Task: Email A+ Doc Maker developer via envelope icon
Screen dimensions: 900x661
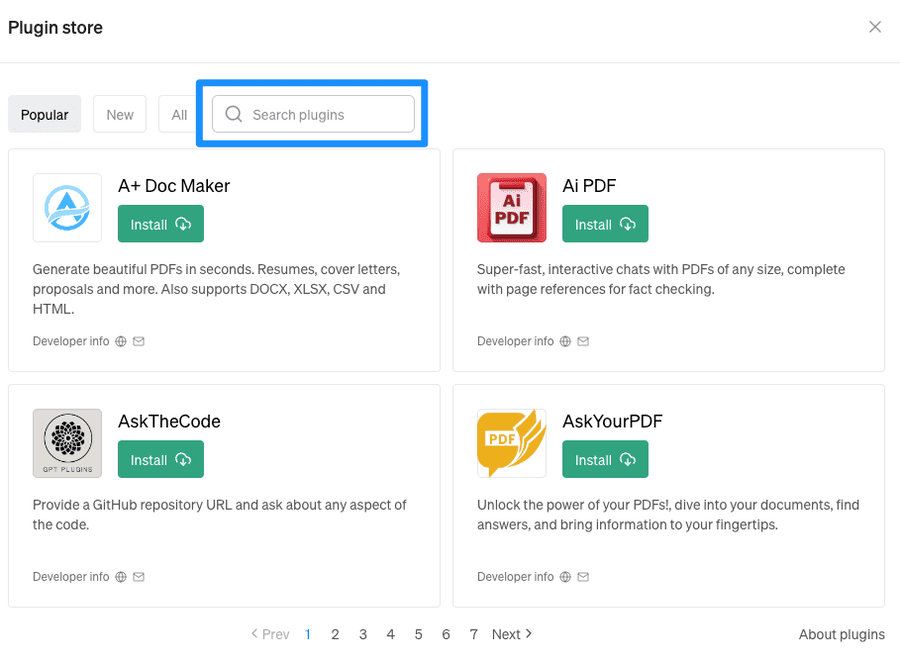Action: pos(138,341)
